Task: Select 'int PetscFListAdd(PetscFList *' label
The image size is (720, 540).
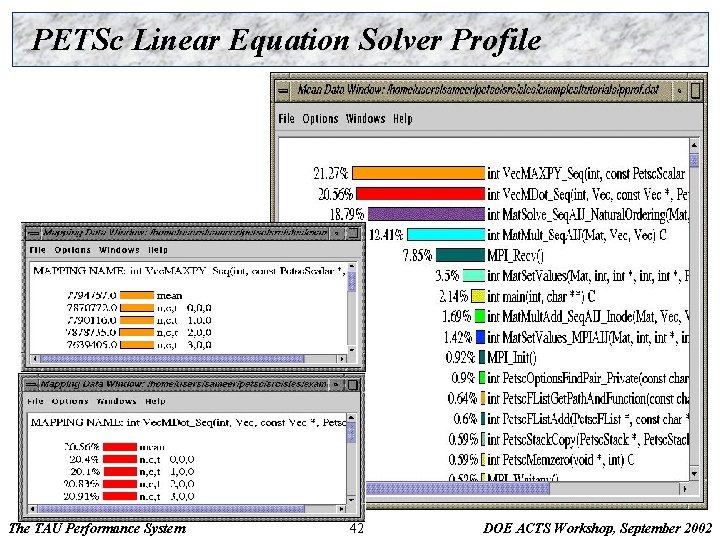Action: tap(560, 419)
